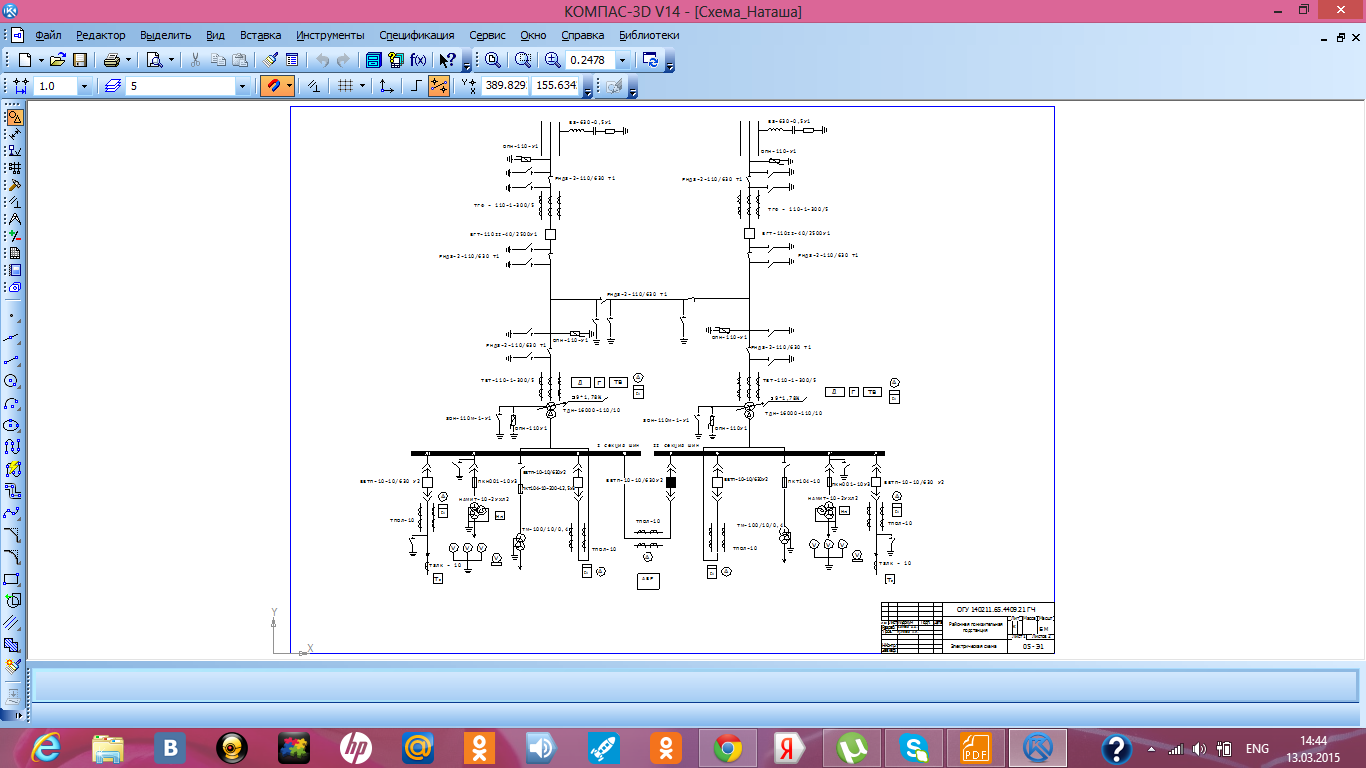
Task: Open the Библиотеки menu
Action: point(649,35)
